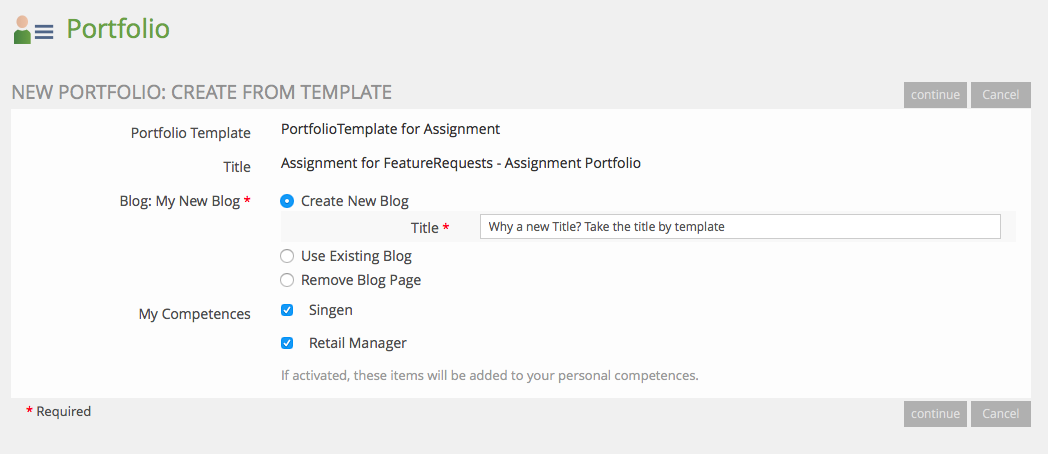Viewport: 1048px width, 454px height.
Task: Focus the new blog Title input field
Action: pos(740,227)
